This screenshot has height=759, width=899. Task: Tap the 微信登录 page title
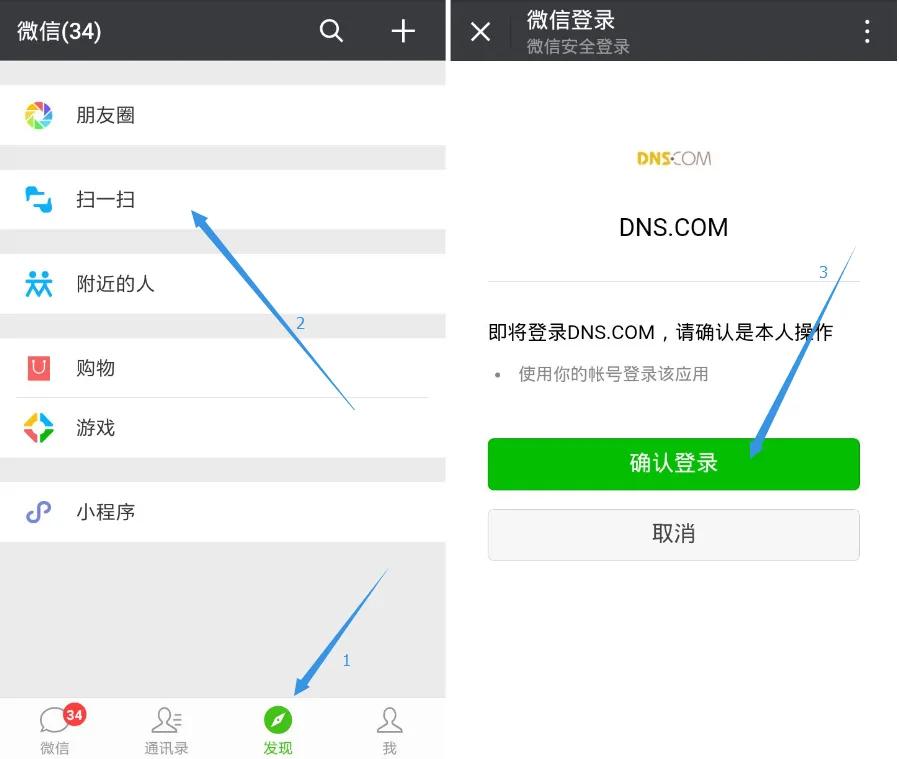pos(570,20)
